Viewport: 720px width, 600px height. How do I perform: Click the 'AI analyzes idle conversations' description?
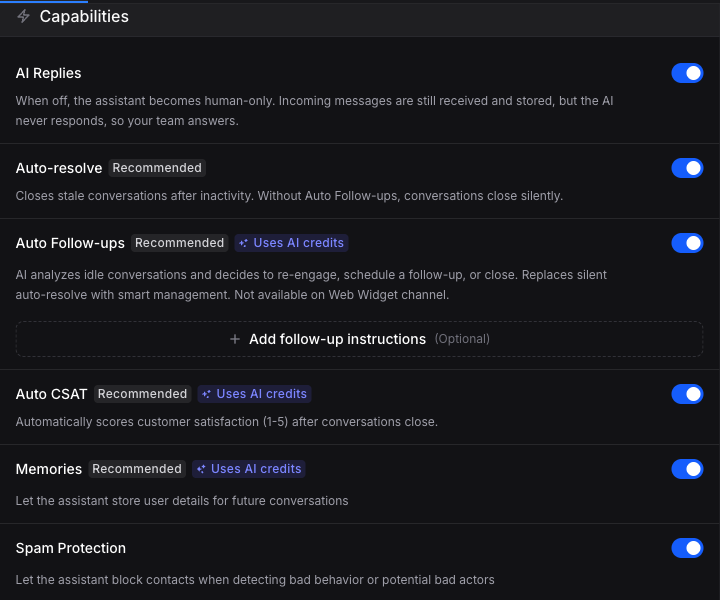[311, 285]
